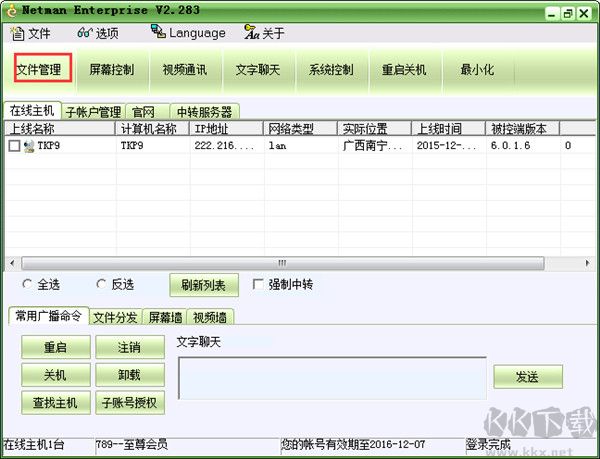The width and height of the screenshot is (600, 459).
Task: Open 文字聊天 toolbar button
Action: coord(258,70)
